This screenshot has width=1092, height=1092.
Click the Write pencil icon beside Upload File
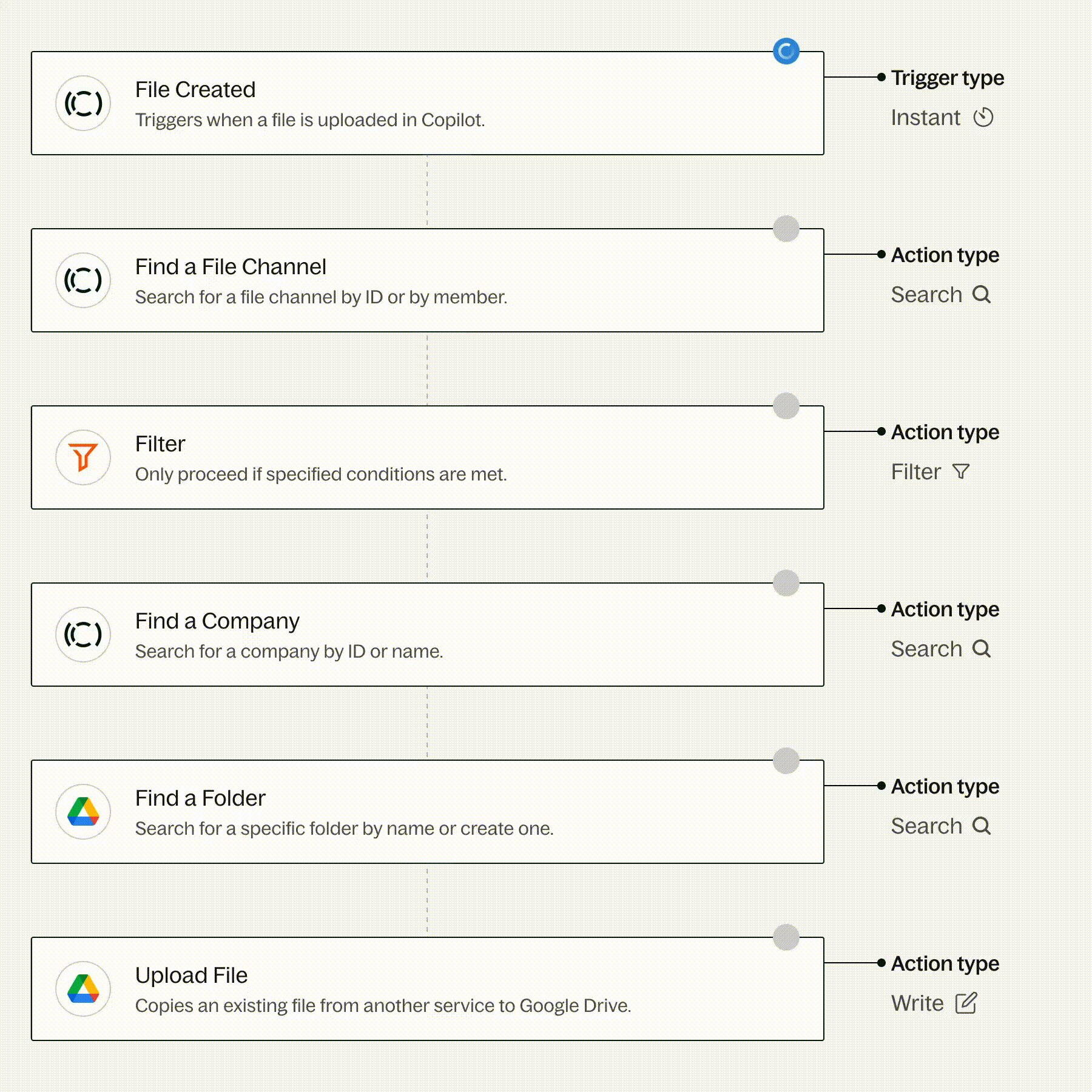tap(966, 1003)
